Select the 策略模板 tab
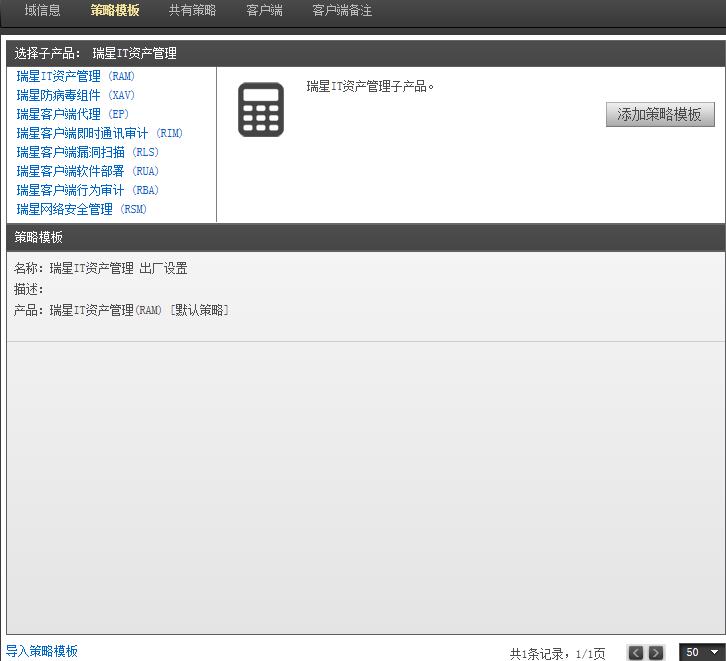The height and width of the screenshot is (661, 726). pyautogui.click(x=115, y=10)
